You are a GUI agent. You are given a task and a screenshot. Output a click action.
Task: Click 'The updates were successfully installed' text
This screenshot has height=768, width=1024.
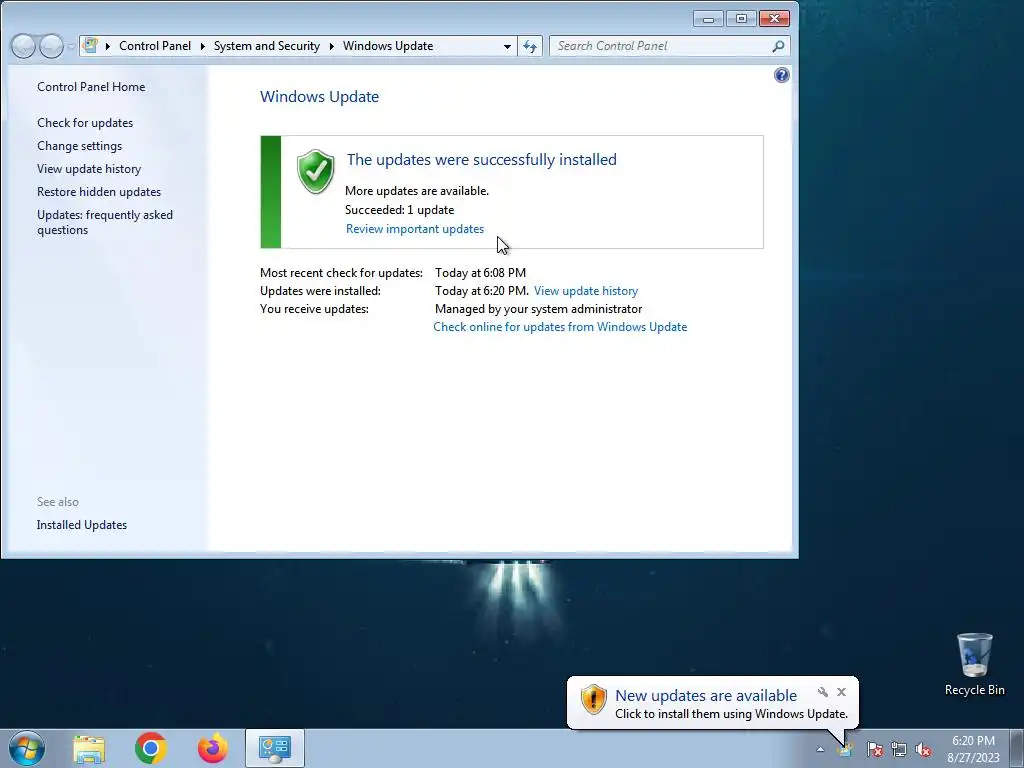[x=481, y=159]
